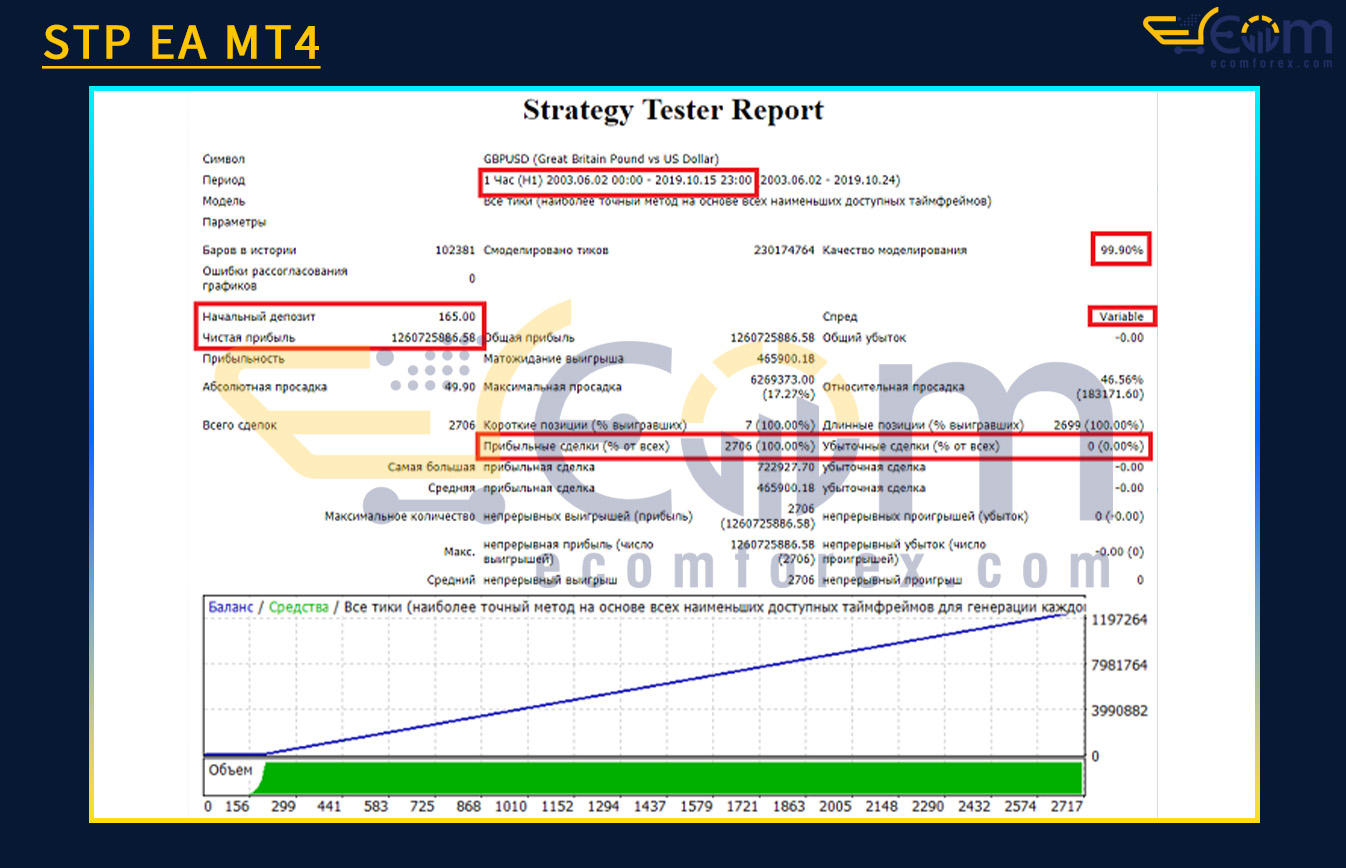The width and height of the screenshot is (1346, 868).
Task: Click the short positions value '7 (100.00%)'
Action: pos(780,425)
